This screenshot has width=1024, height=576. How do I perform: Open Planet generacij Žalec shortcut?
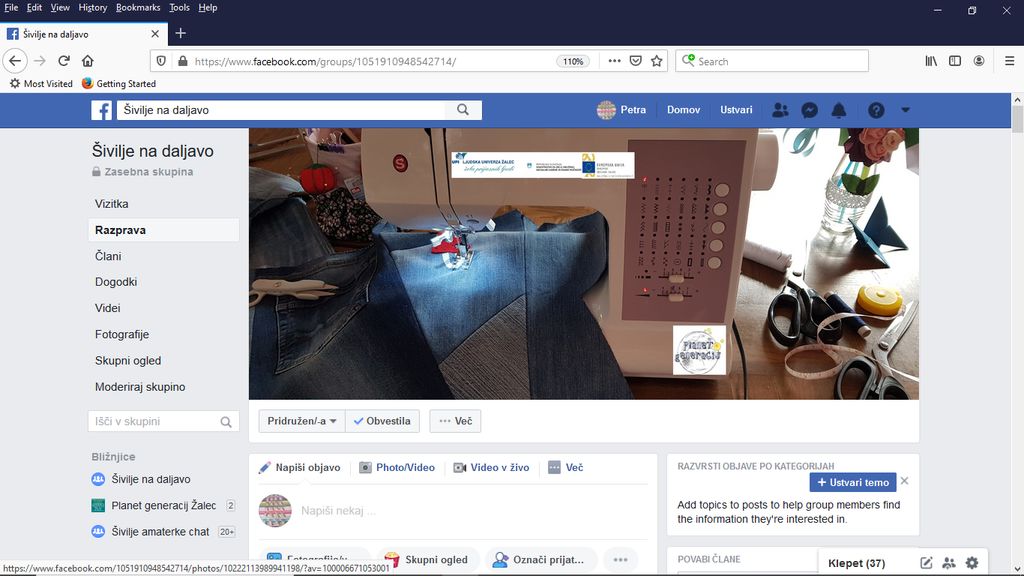coord(163,506)
